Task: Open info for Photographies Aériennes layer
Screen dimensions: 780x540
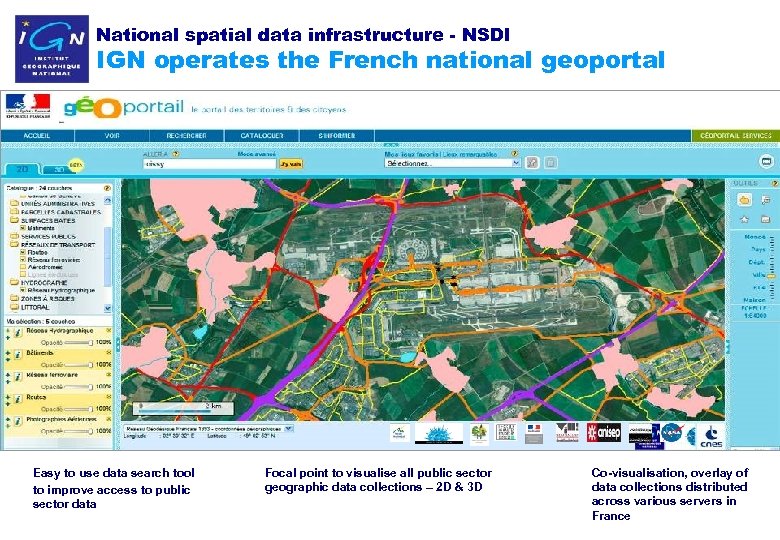Action: coord(18,421)
